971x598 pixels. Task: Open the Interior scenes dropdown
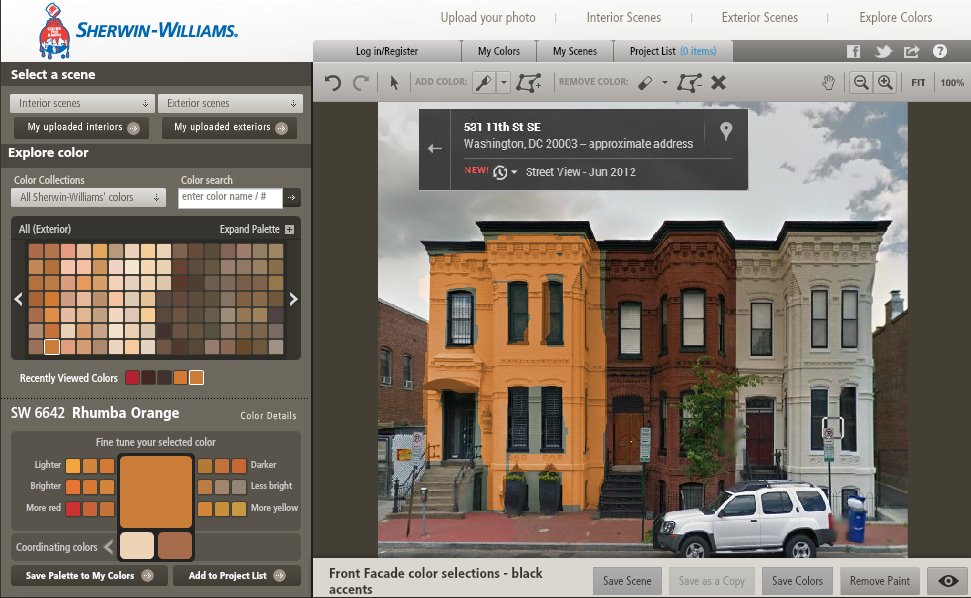(x=80, y=103)
